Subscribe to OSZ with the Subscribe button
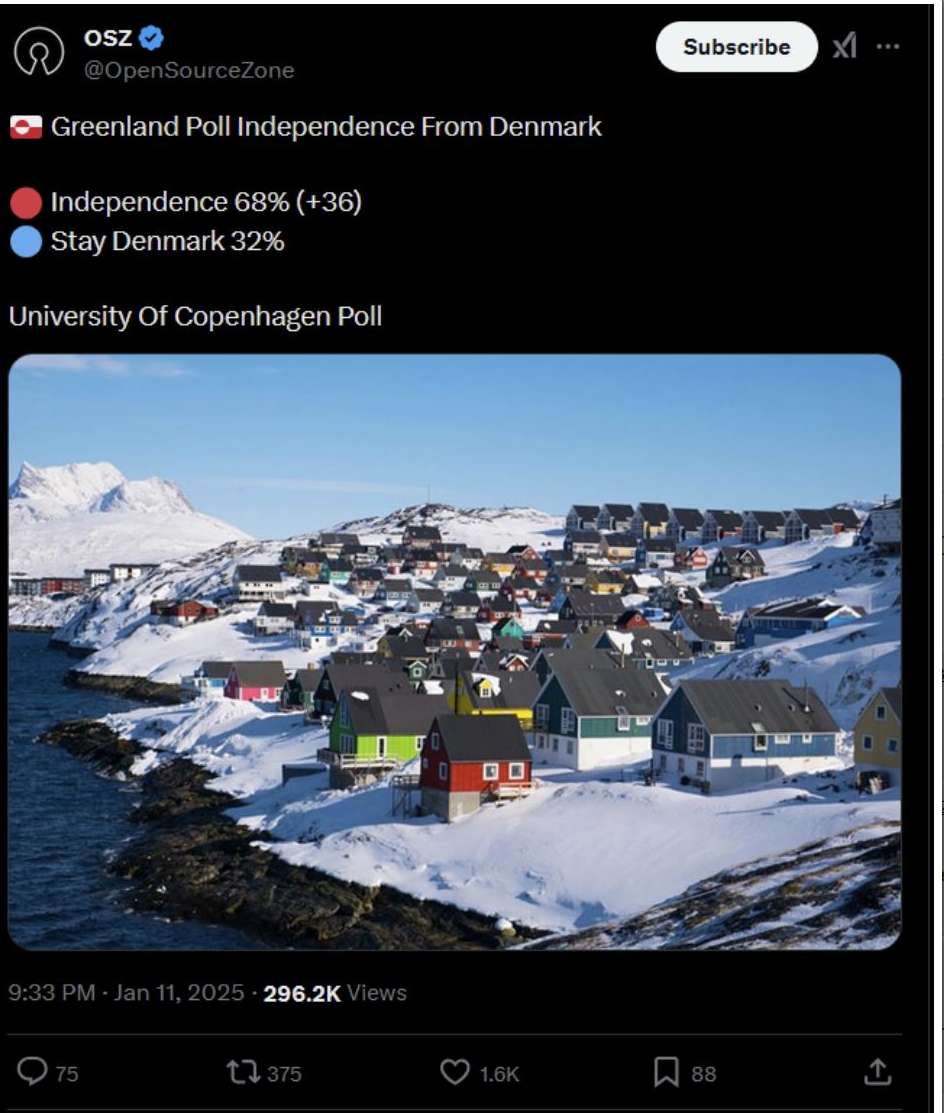This screenshot has width=944, height=1113. coord(737,47)
